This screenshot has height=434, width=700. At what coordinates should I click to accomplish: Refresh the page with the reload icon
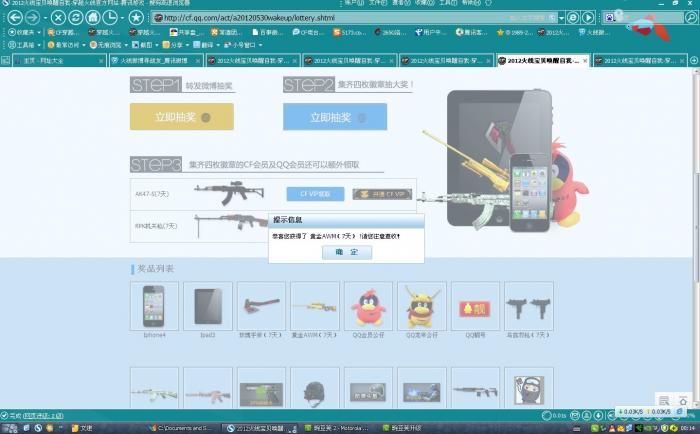75,18
